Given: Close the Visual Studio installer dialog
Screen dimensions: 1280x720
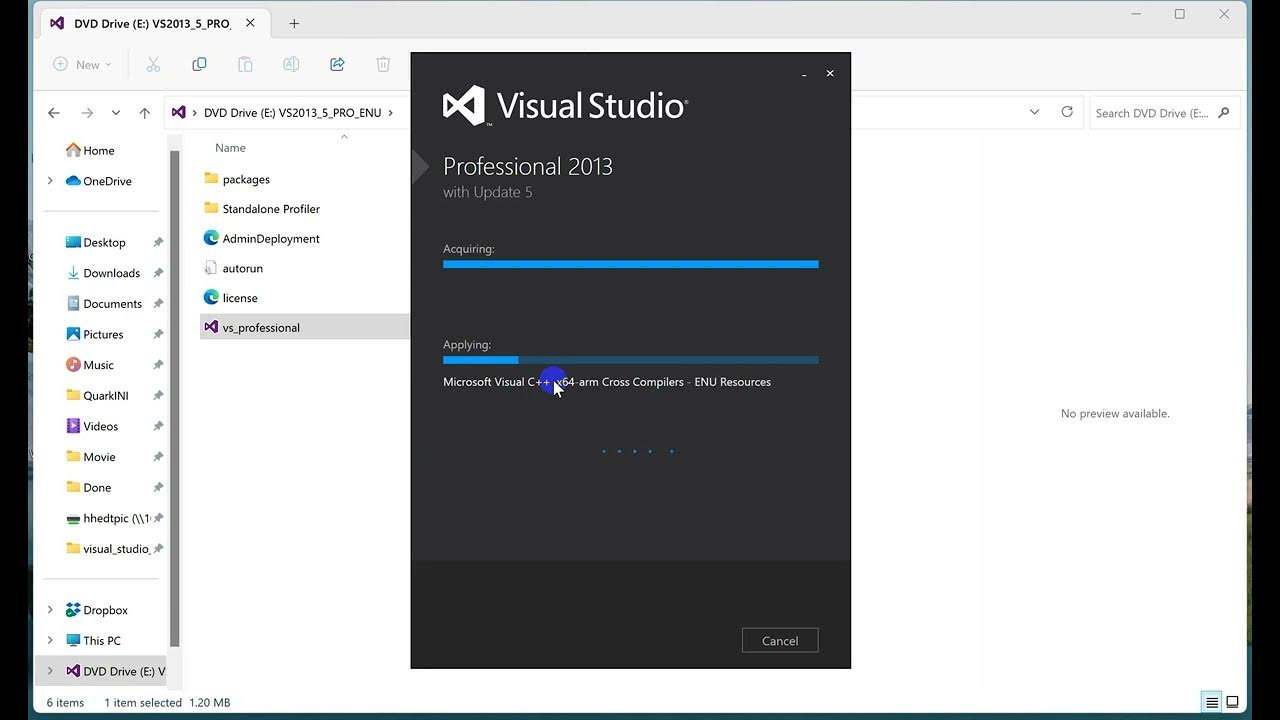Looking at the screenshot, I should point(830,73).
